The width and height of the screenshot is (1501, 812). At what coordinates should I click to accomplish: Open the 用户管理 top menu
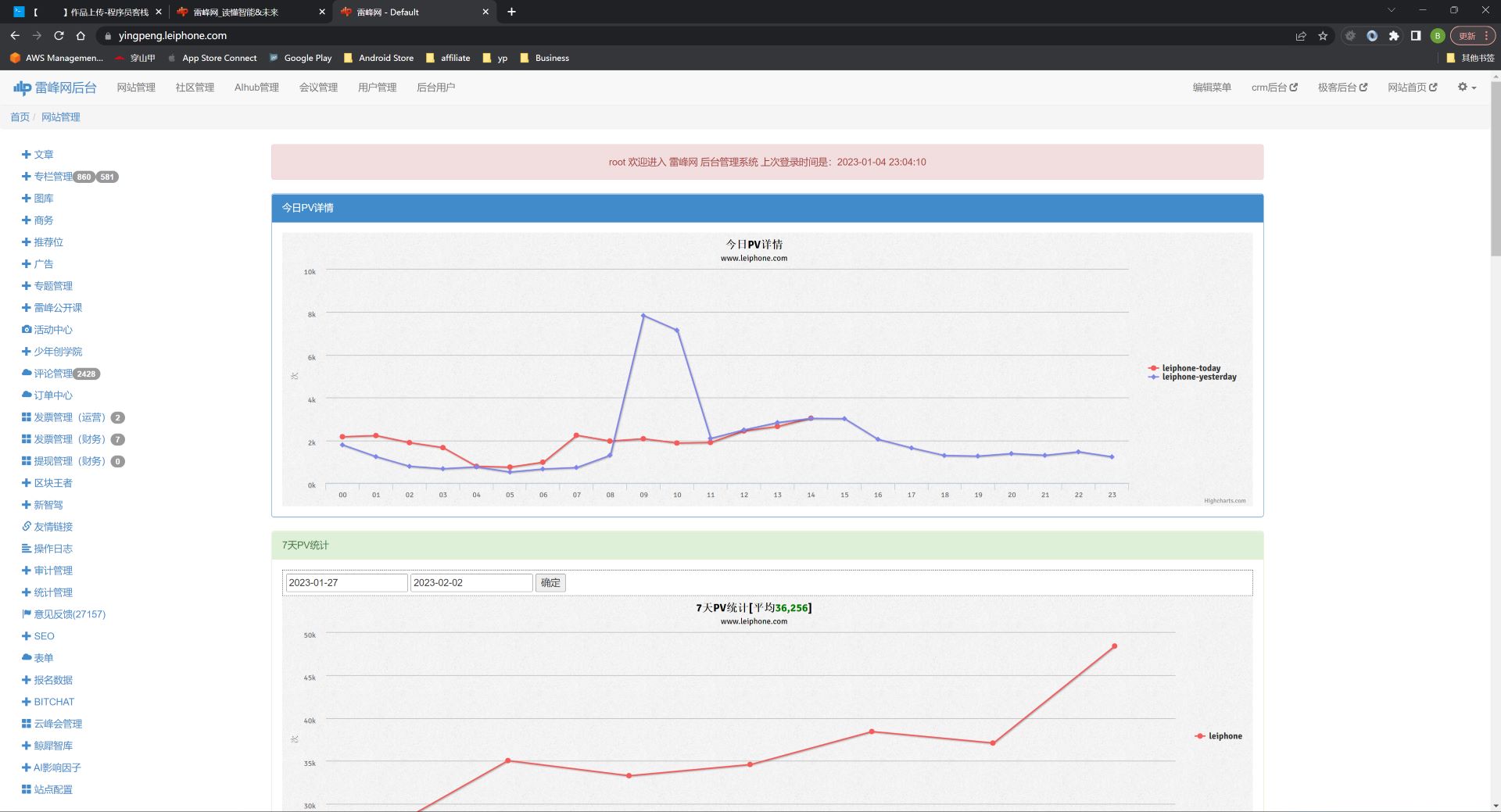point(377,88)
